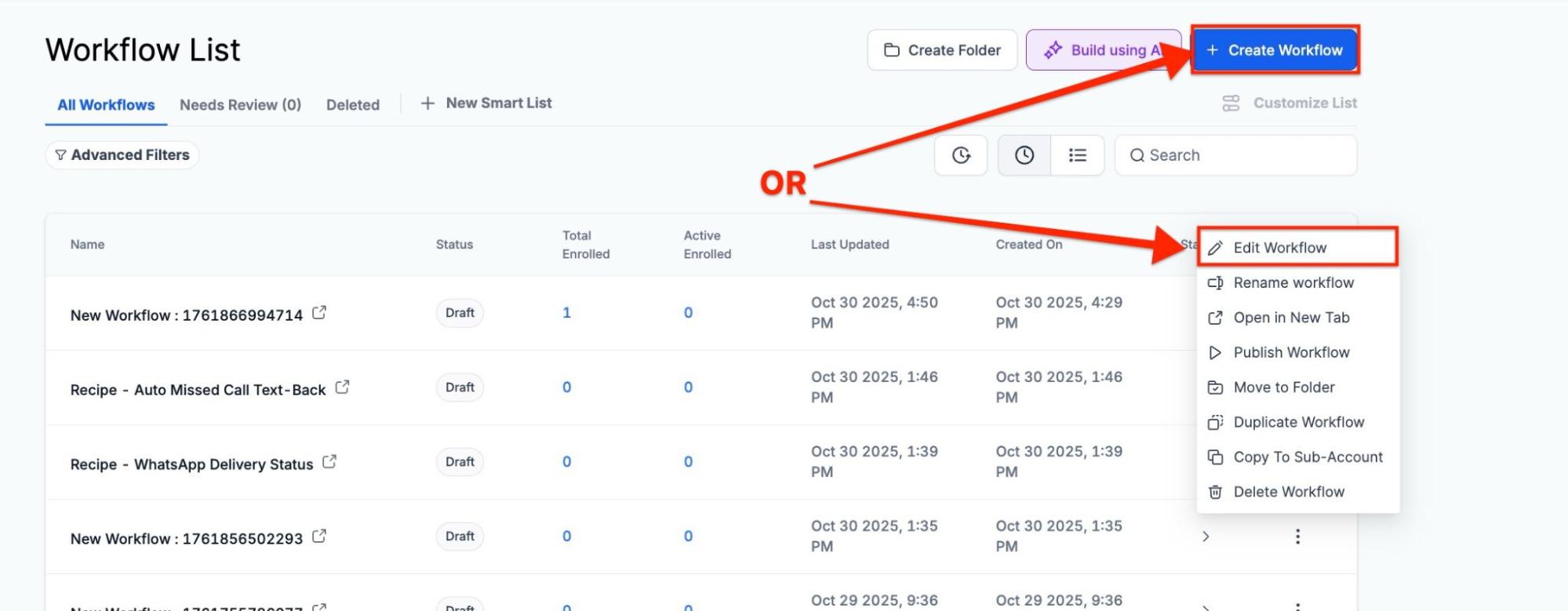Viewport: 1568px width, 611px height.
Task: Switch to Needs Review (0) tab
Action: point(240,105)
